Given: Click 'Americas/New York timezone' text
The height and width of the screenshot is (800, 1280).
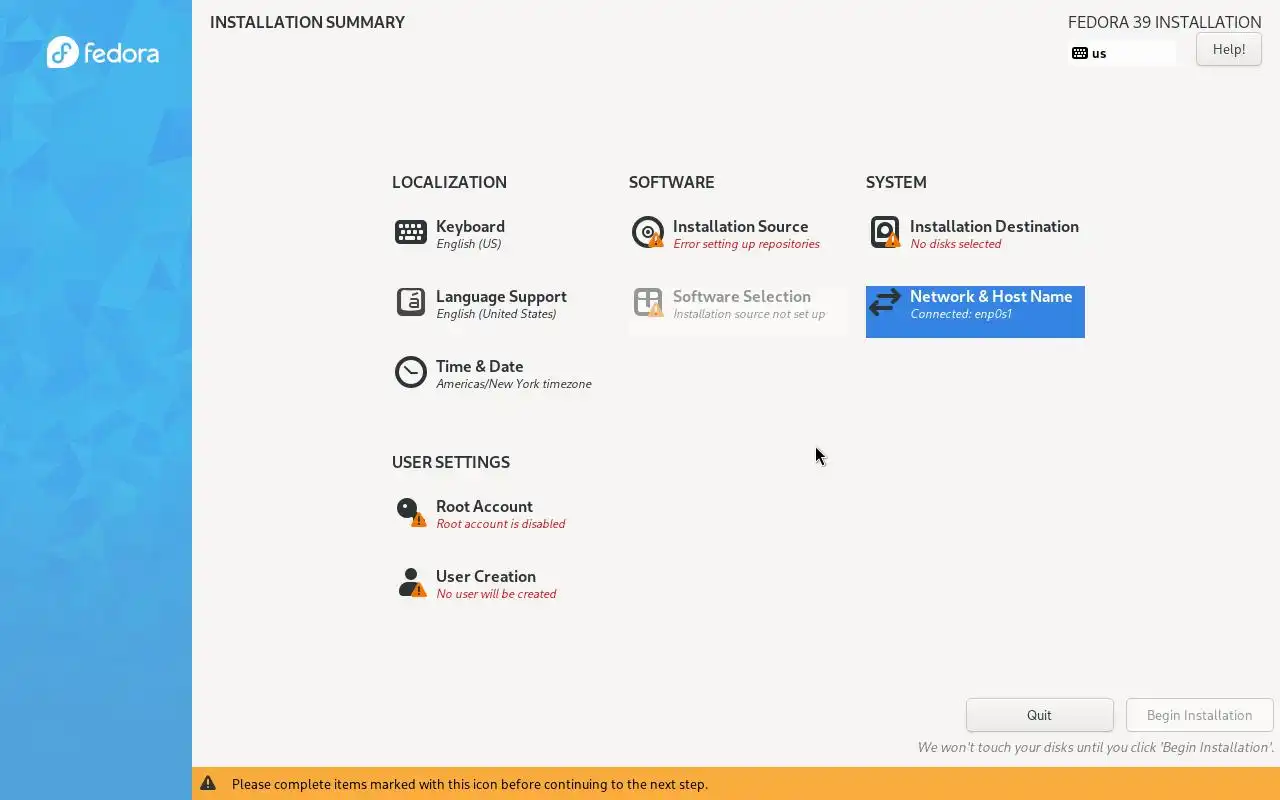Looking at the screenshot, I should [x=514, y=384].
